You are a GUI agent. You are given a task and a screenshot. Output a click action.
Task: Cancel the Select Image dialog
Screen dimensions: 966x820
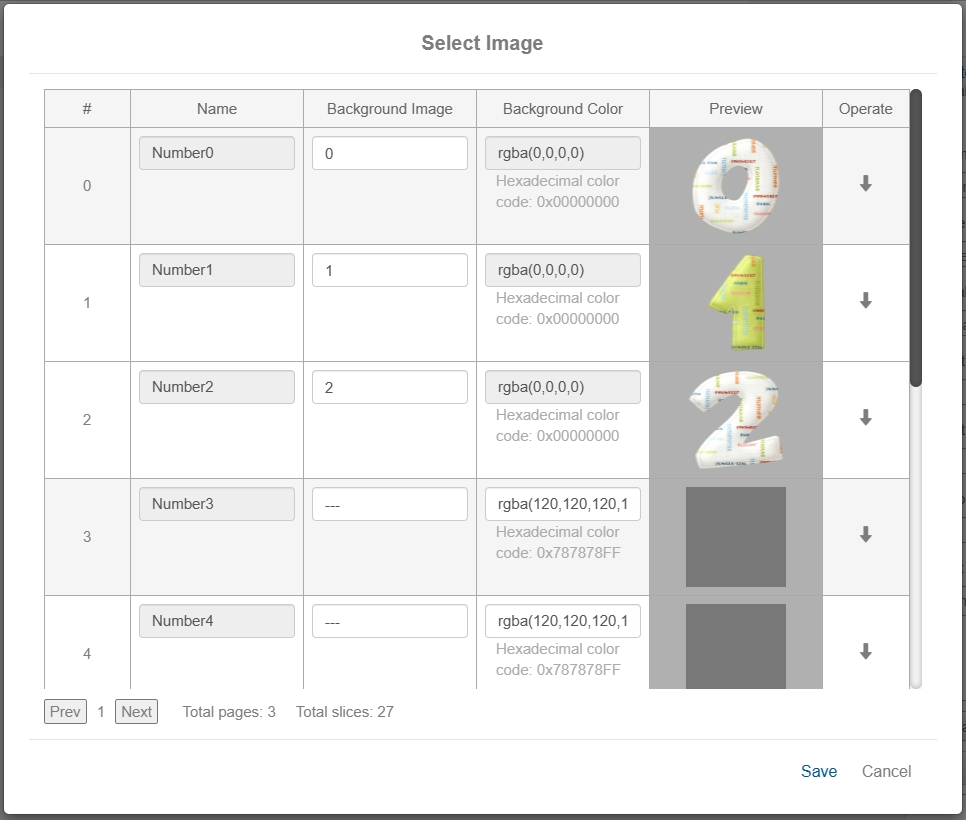(886, 771)
